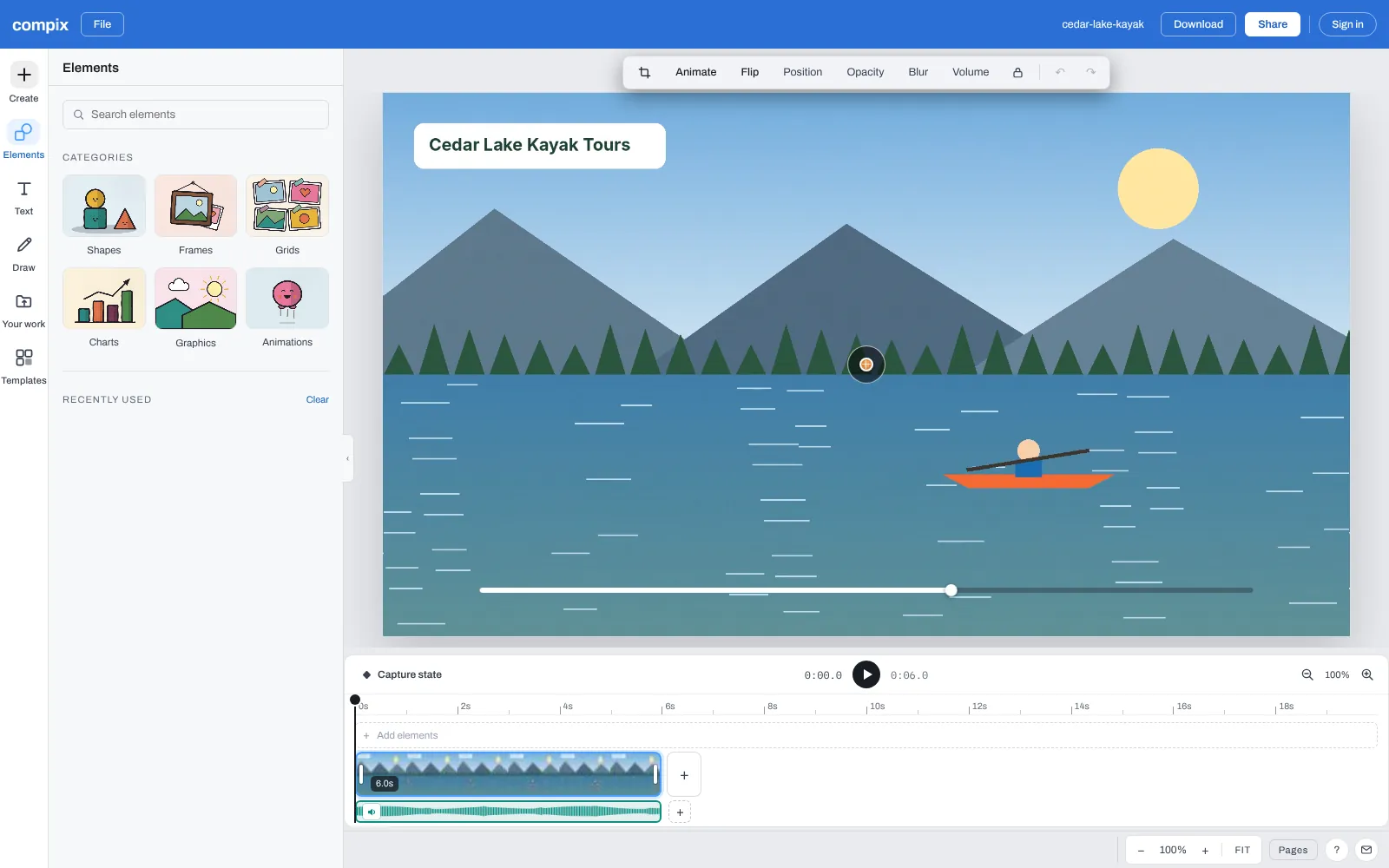Screen dimensions: 1389x868
Task: Open the Shapes category
Action: tap(104, 215)
